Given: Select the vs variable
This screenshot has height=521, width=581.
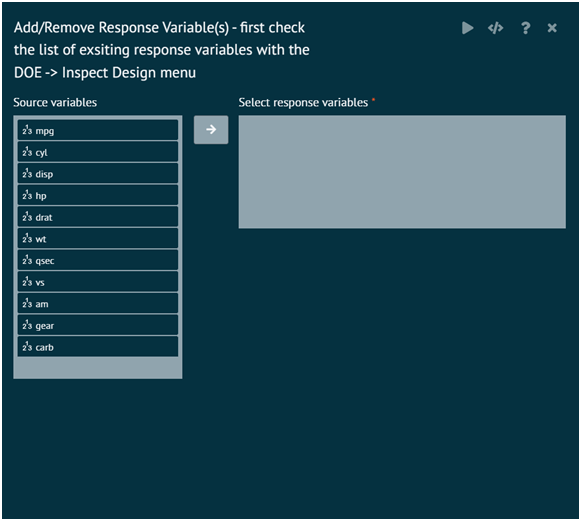Looking at the screenshot, I should click(98, 282).
